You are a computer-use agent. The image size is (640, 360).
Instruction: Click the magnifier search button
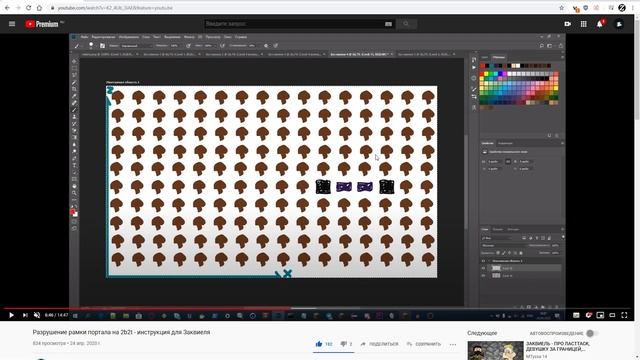406,24
